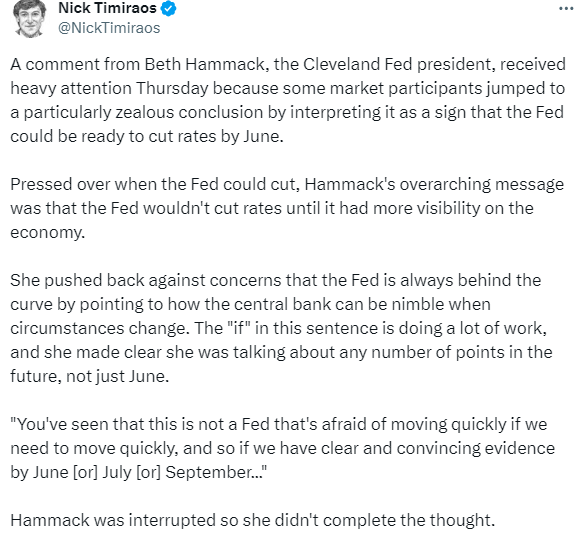Viewport: 582px width, 534px height.
Task: Click the line "by June [or] July [or] September..."
Action: pos(138,472)
